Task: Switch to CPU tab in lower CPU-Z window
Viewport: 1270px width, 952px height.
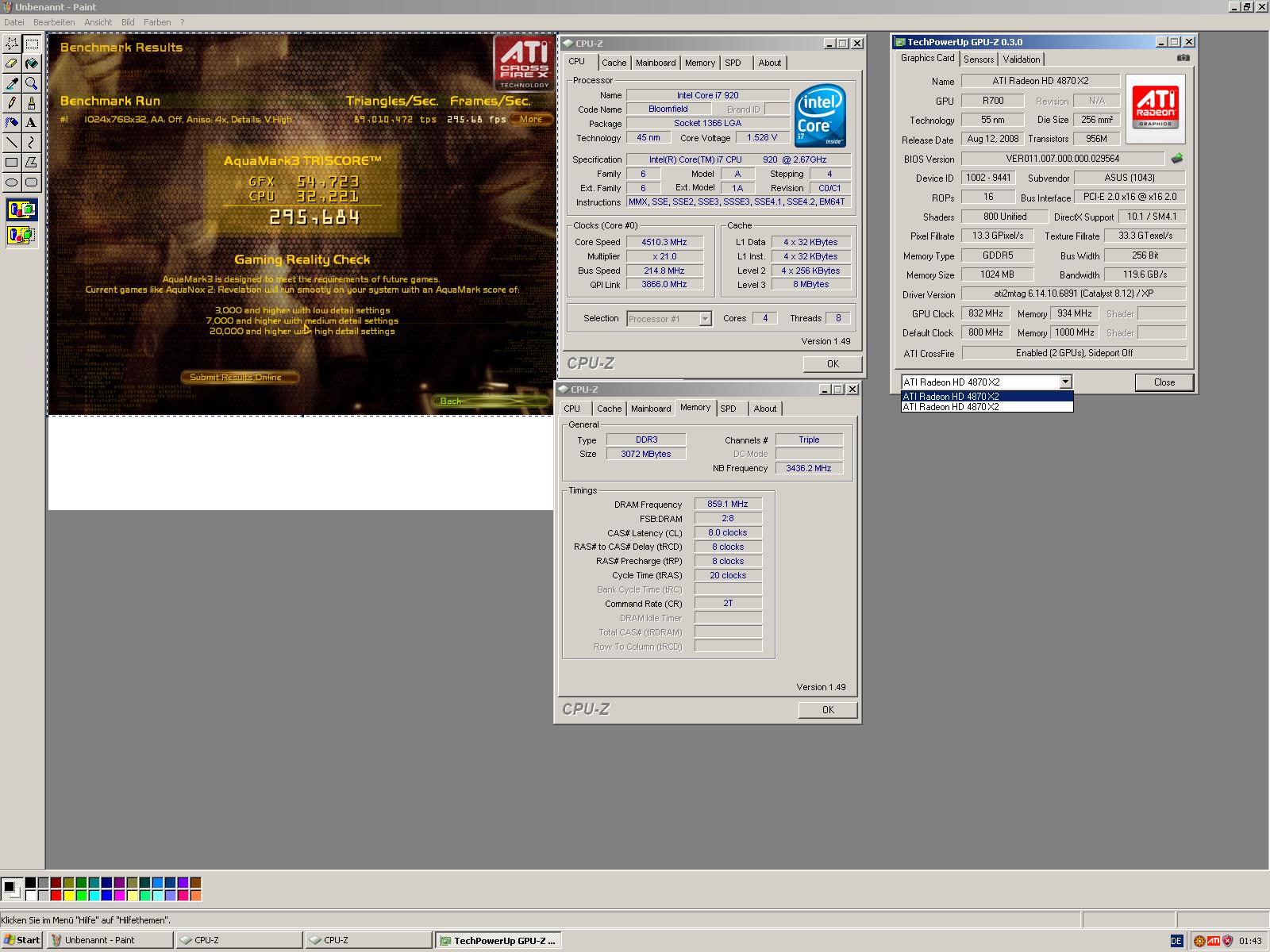Action: 572,409
